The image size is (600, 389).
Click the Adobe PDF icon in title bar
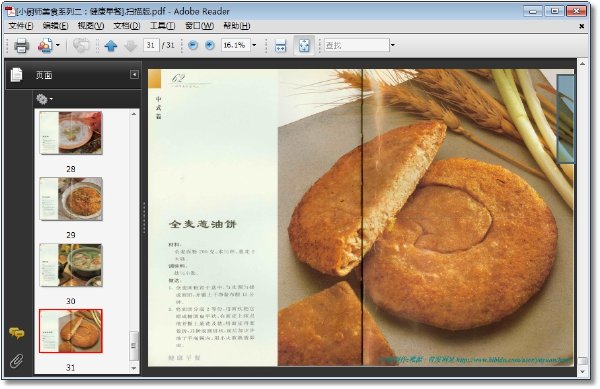coord(10,11)
